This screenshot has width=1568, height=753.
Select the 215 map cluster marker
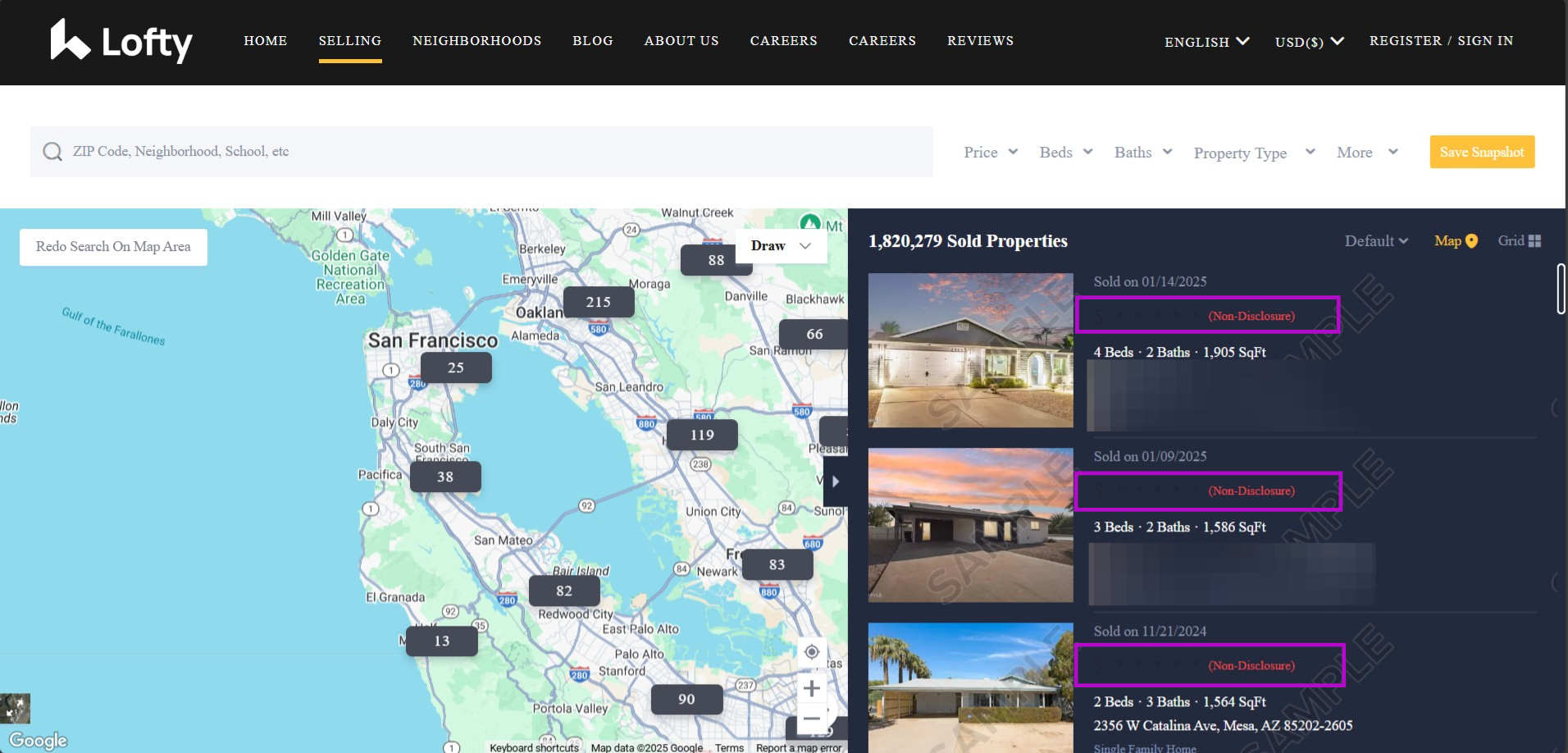[x=598, y=302]
